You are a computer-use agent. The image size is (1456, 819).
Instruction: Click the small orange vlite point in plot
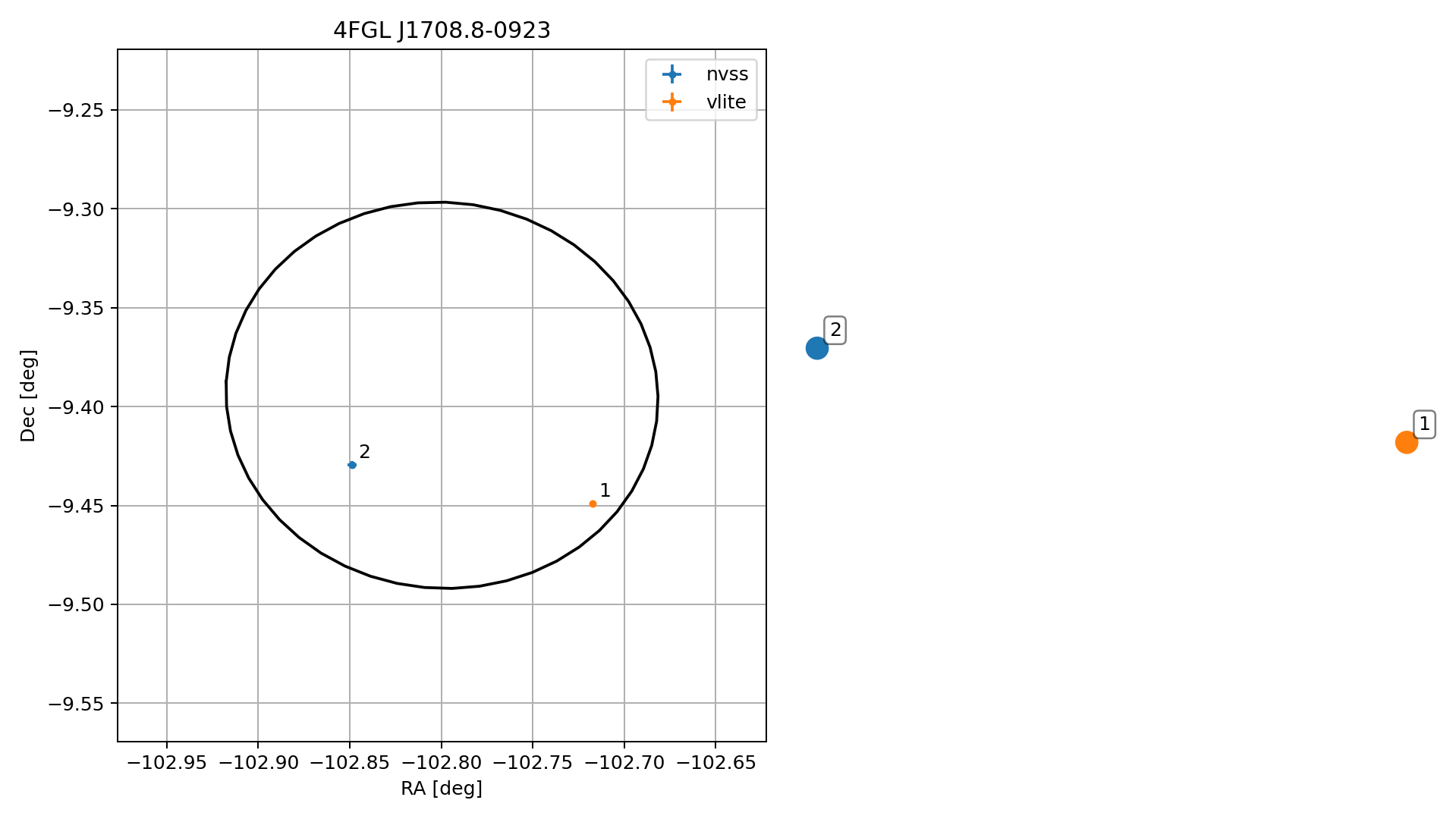click(593, 504)
